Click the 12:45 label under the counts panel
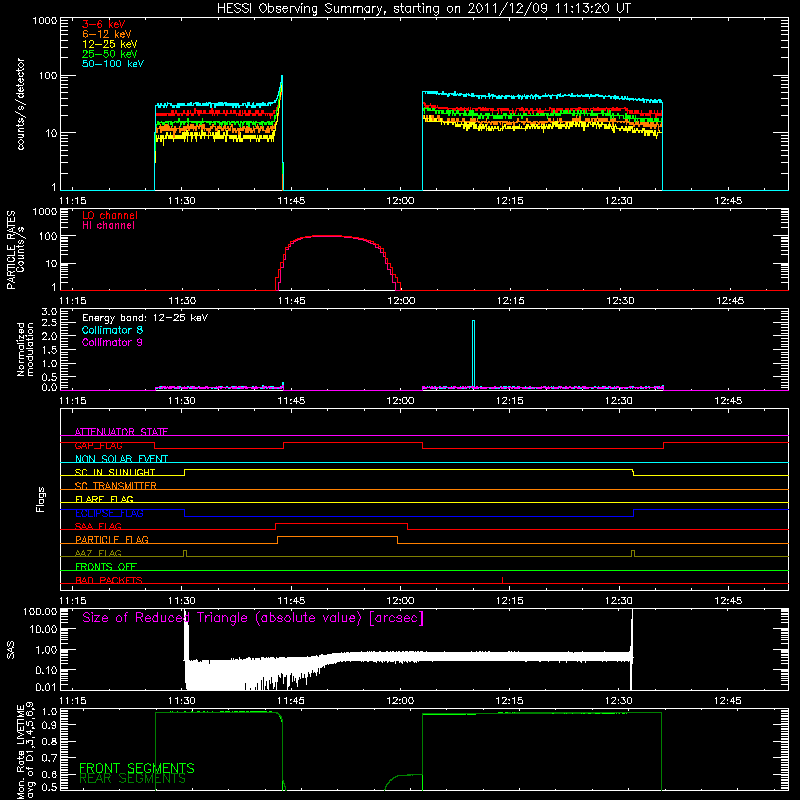 [728, 201]
